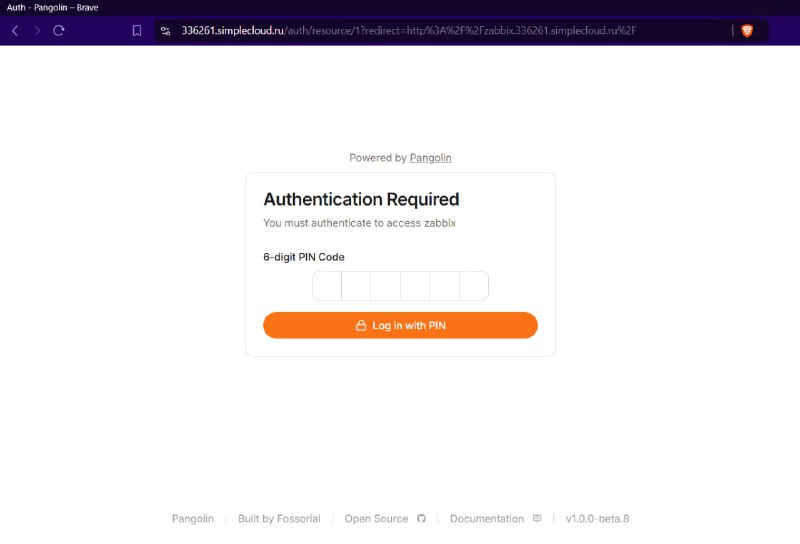This screenshot has width=800, height=544.
Task: Open site settings icon in address bar
Action: point(165,31)
